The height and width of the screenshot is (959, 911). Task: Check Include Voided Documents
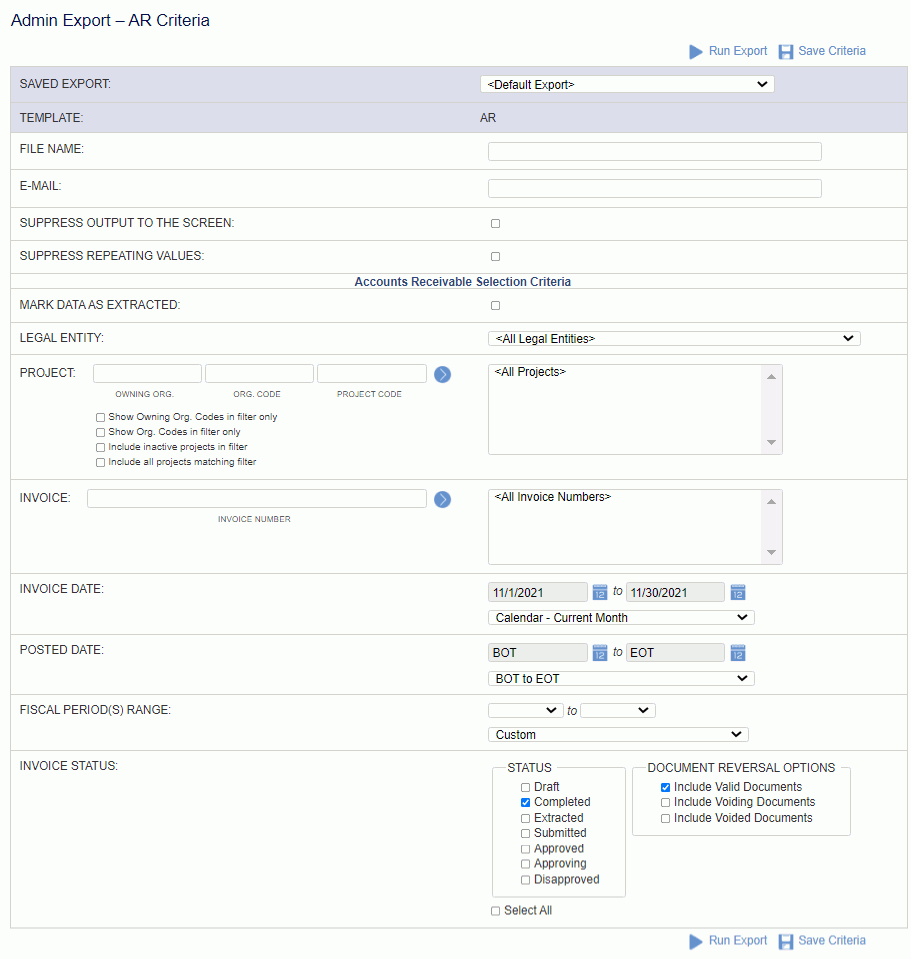click(665, 818)
